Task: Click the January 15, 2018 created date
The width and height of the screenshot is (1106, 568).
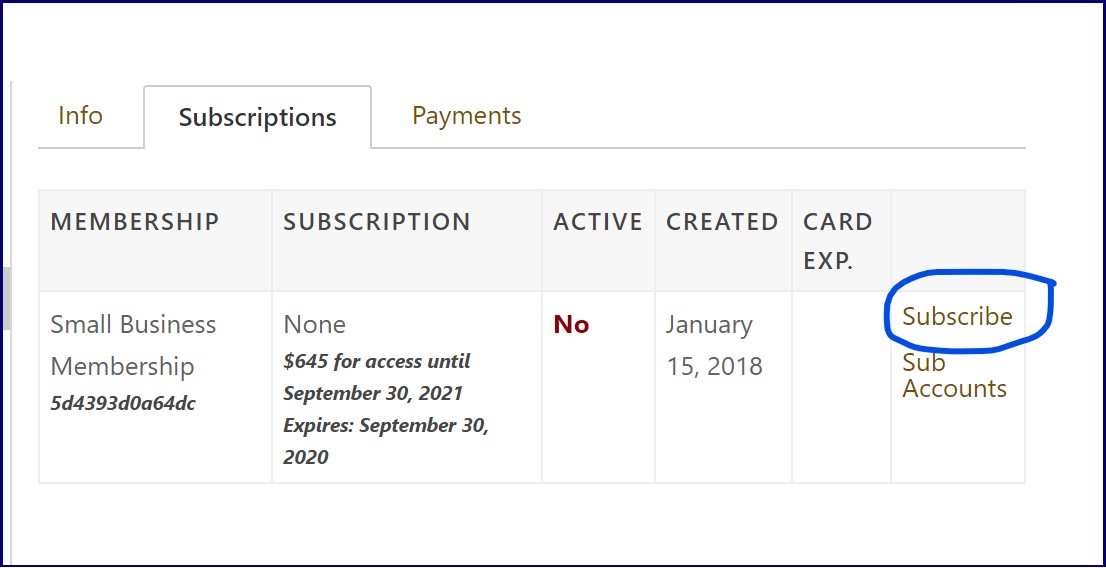Action: click(x=714, y=345)
